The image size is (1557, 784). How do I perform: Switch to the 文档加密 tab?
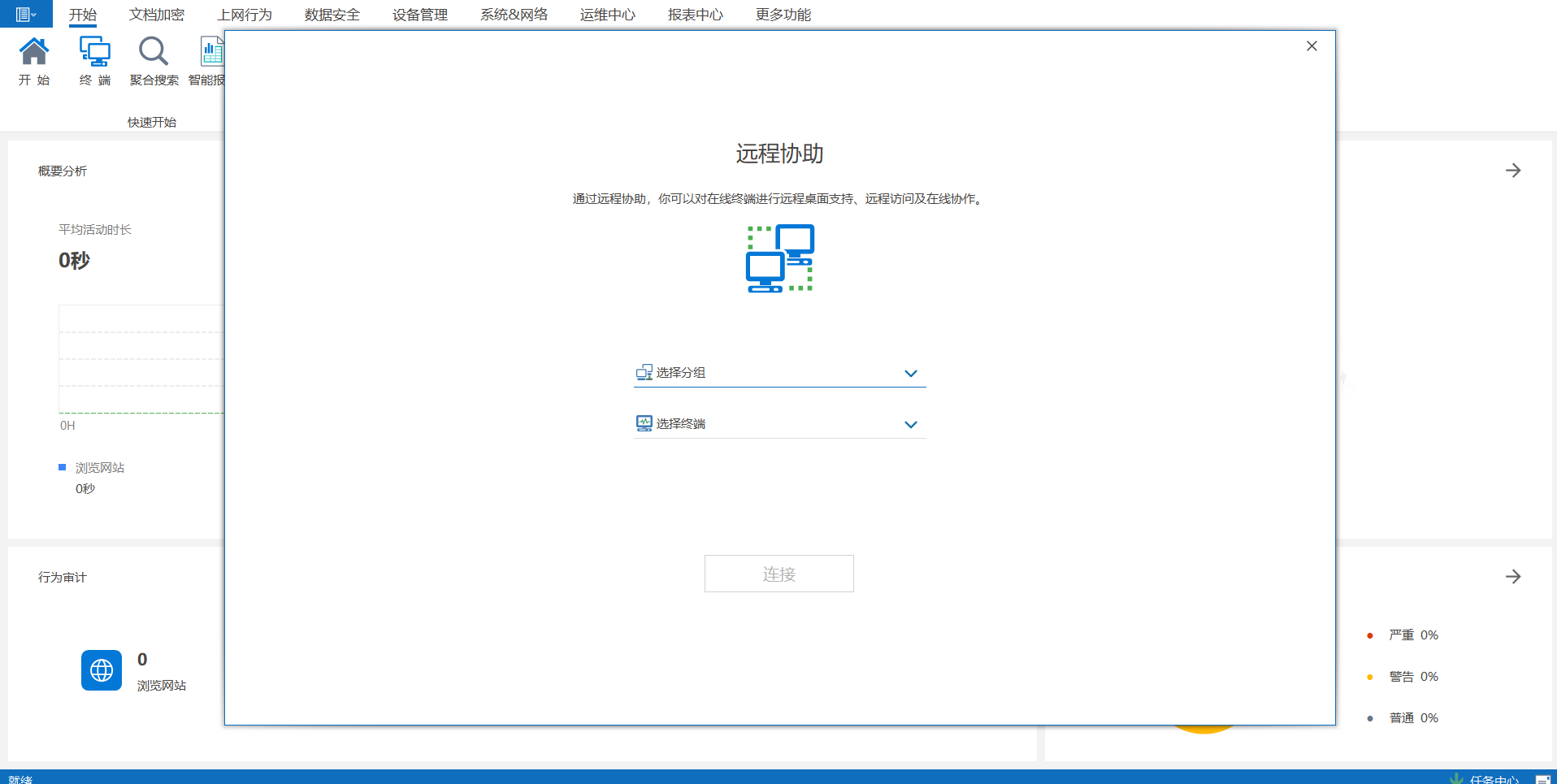coord(157,15)
